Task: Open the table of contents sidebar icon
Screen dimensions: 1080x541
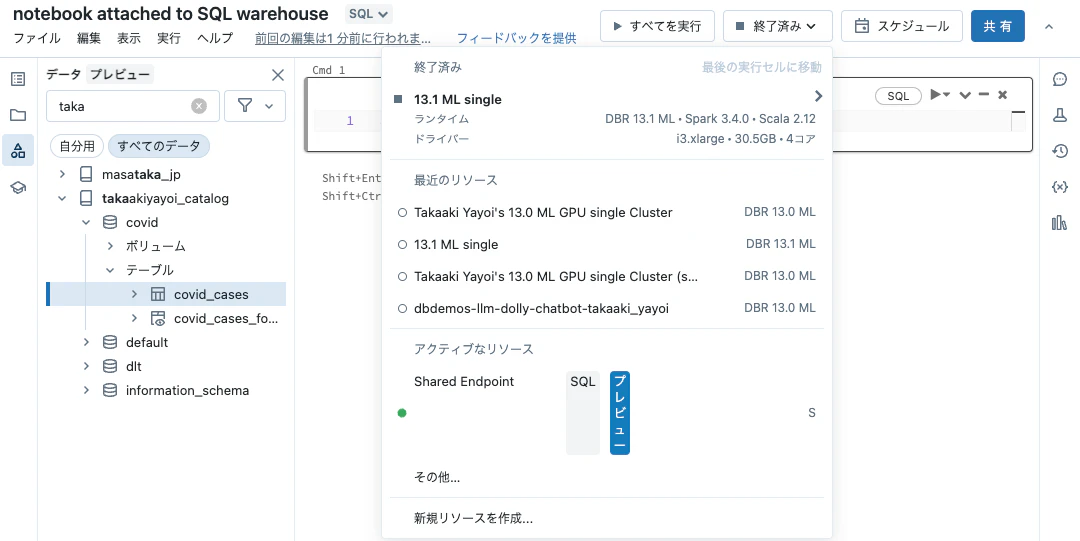Action: point(18,79)
